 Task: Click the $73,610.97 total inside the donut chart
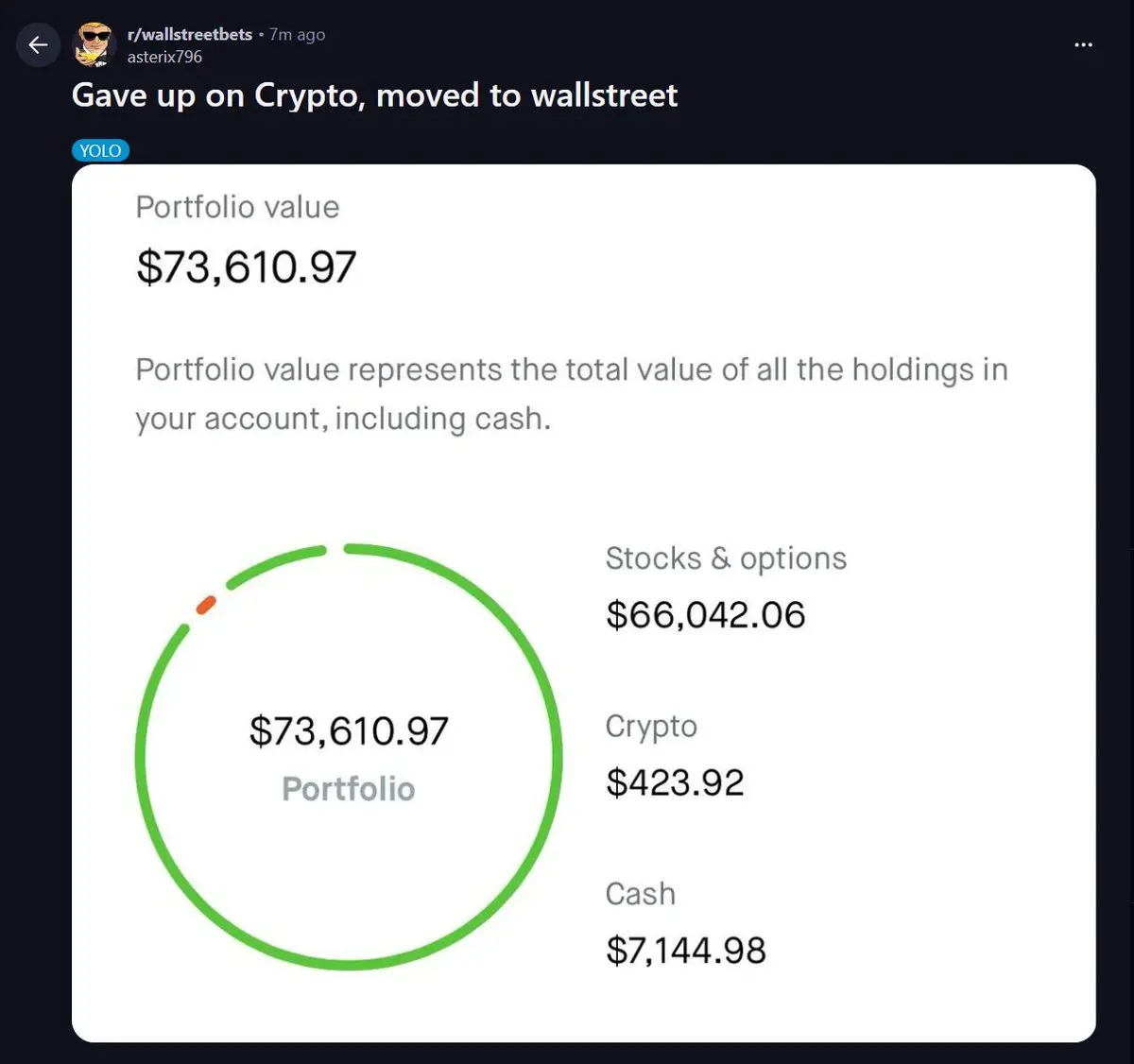click(x=349, y=731)
